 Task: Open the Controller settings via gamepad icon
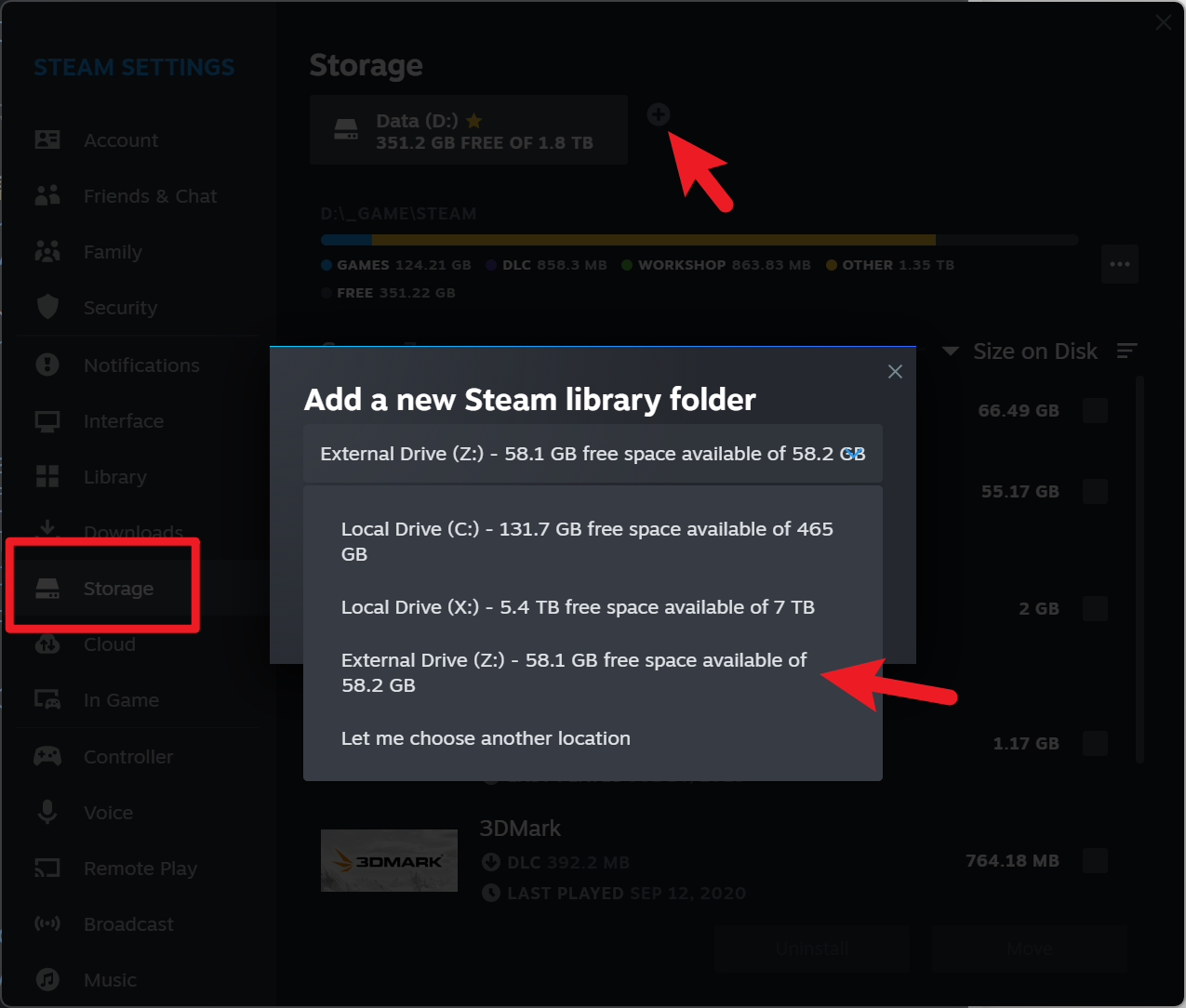click(47, 756)
